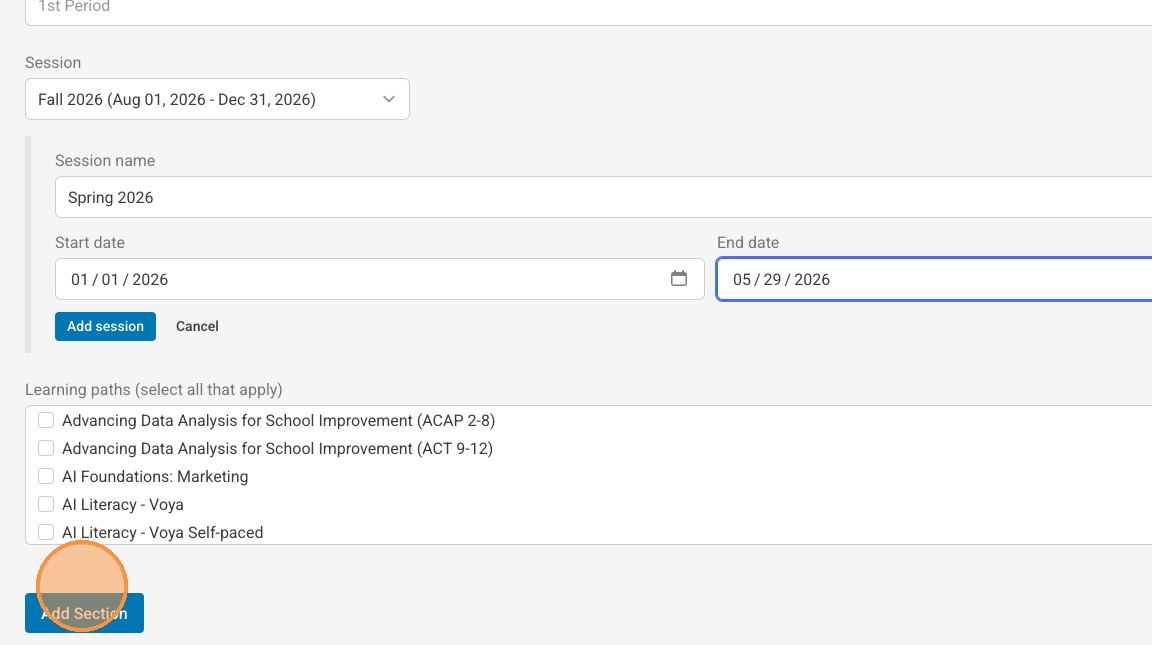Click the AI Foundations: Marketing label text
Image resolution: width=1152 pixels, height=645 pixels.
[155, 476]
